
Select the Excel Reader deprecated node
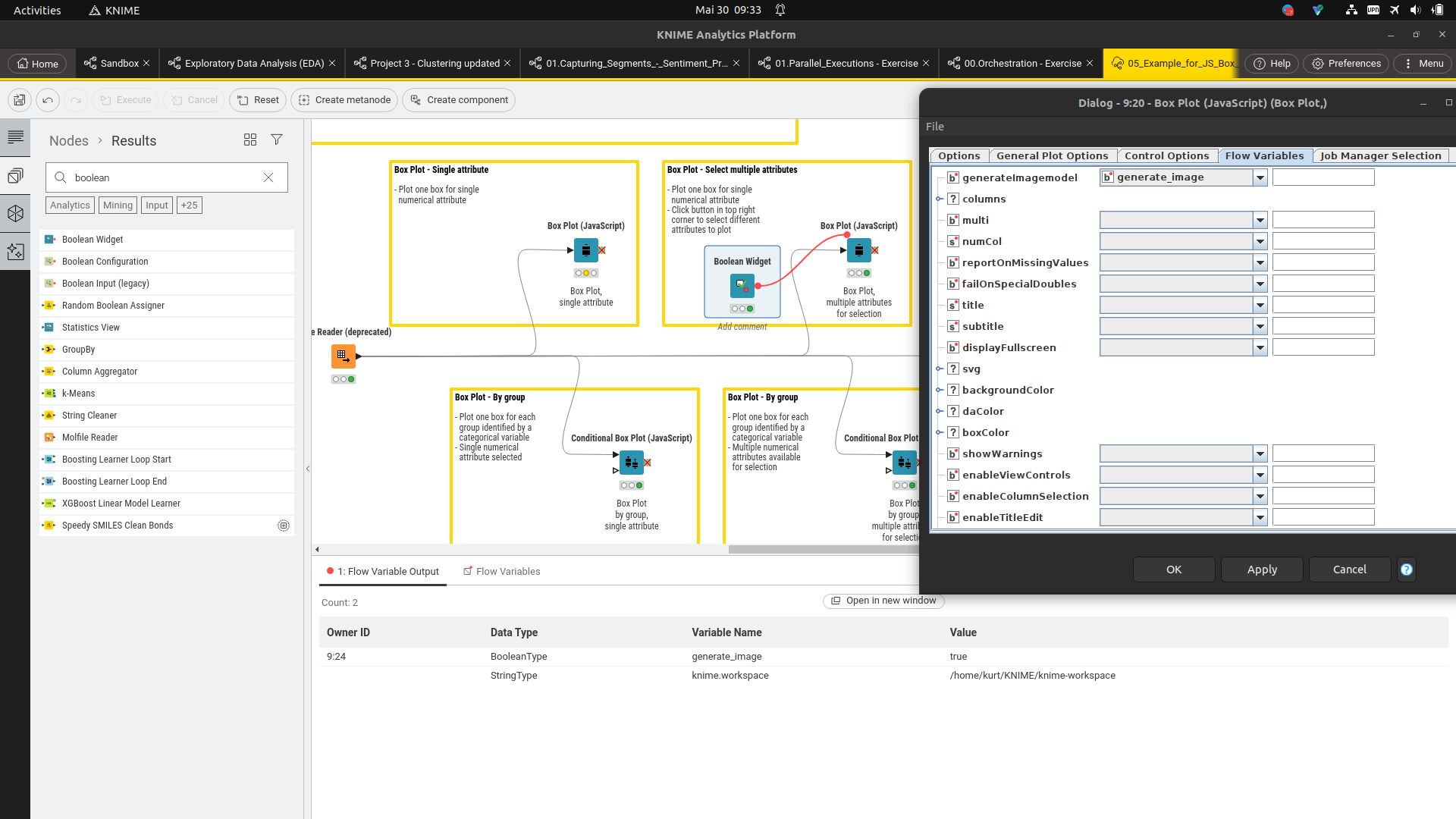click(343, 356)
